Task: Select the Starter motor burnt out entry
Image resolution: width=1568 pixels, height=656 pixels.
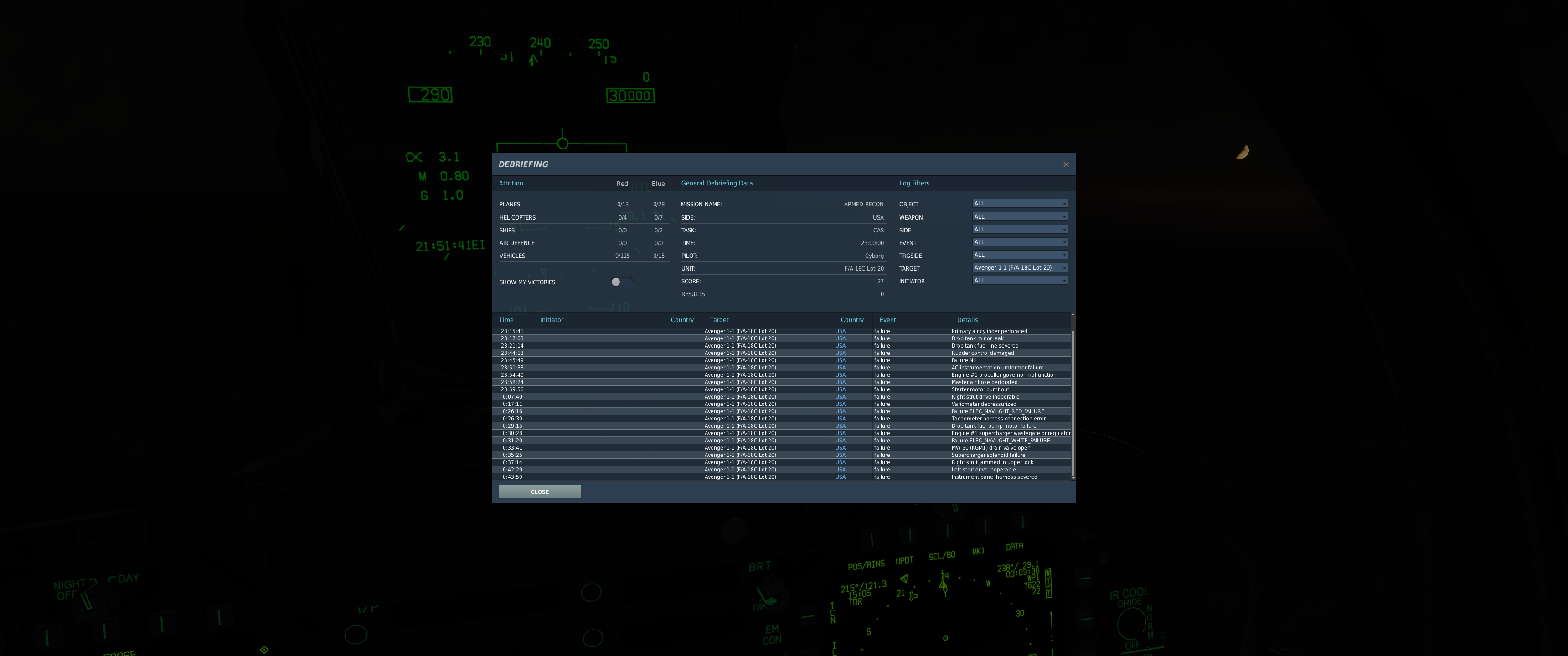Action: 781,389
